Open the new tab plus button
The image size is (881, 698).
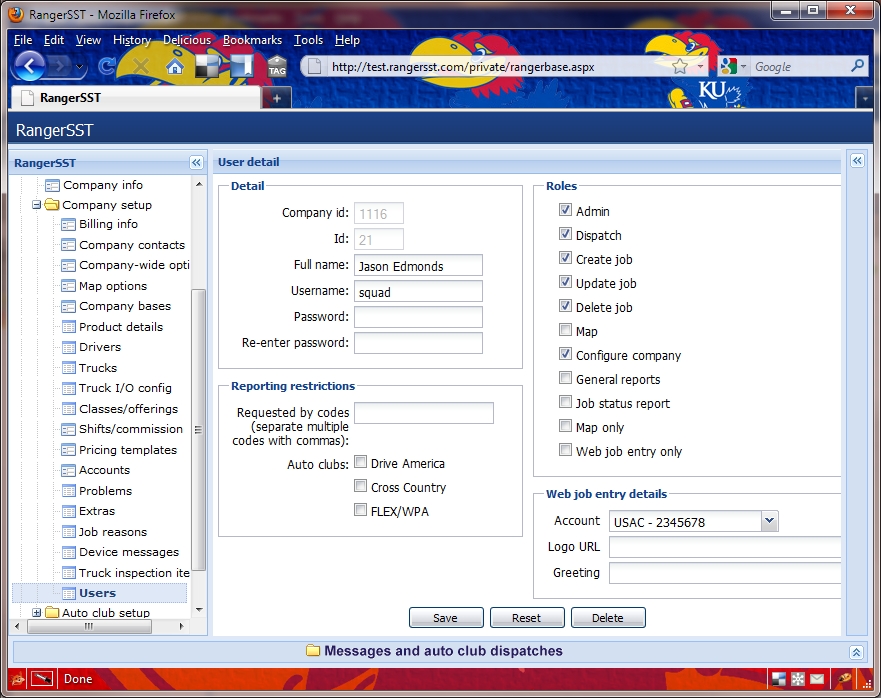pos(277,97)
